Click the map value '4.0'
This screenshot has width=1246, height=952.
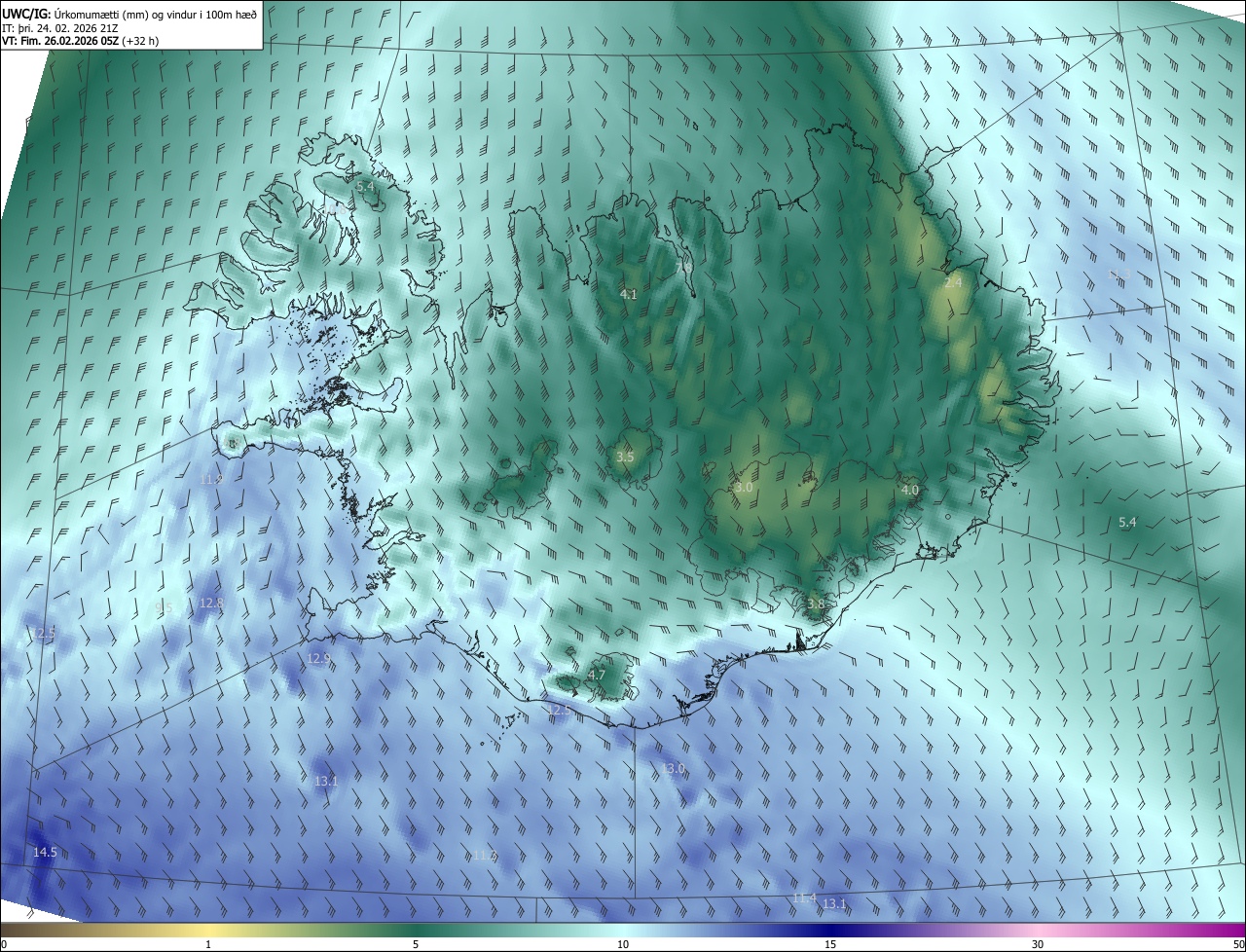pos(909,490)
